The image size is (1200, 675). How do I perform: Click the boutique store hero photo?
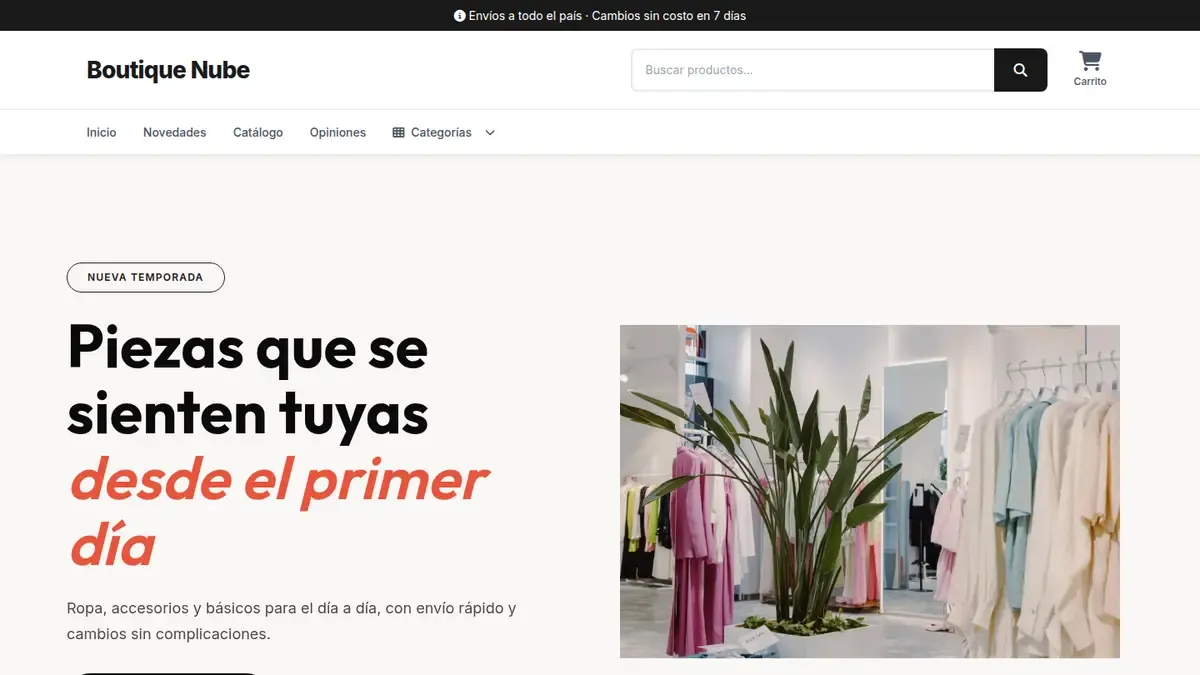pyautogui.click(x=870, y=491)
